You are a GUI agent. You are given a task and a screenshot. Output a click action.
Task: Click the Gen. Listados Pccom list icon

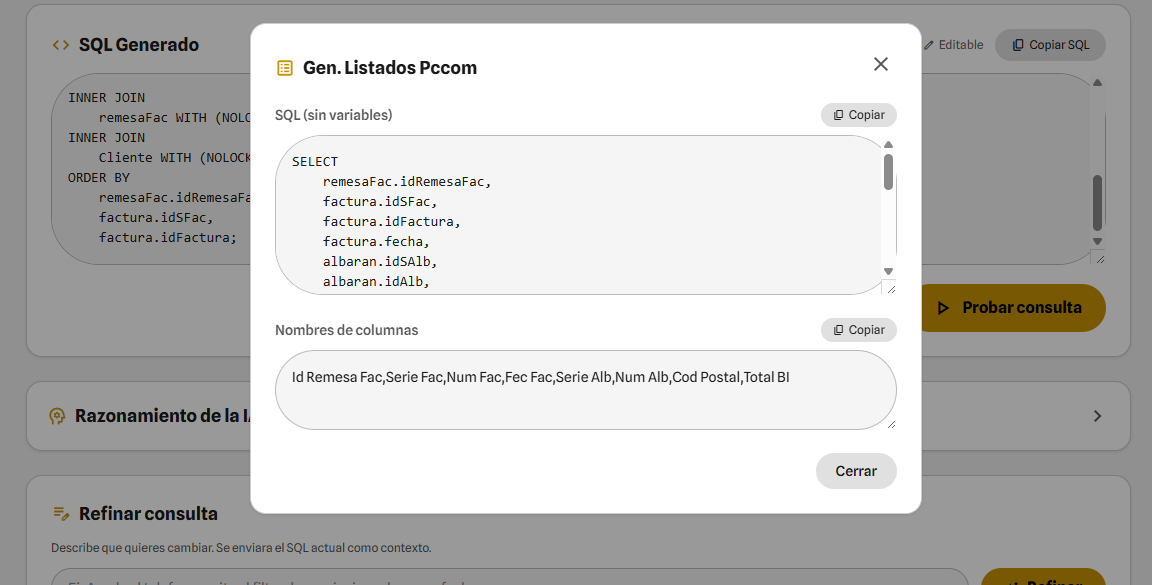(x=284, y=68)
